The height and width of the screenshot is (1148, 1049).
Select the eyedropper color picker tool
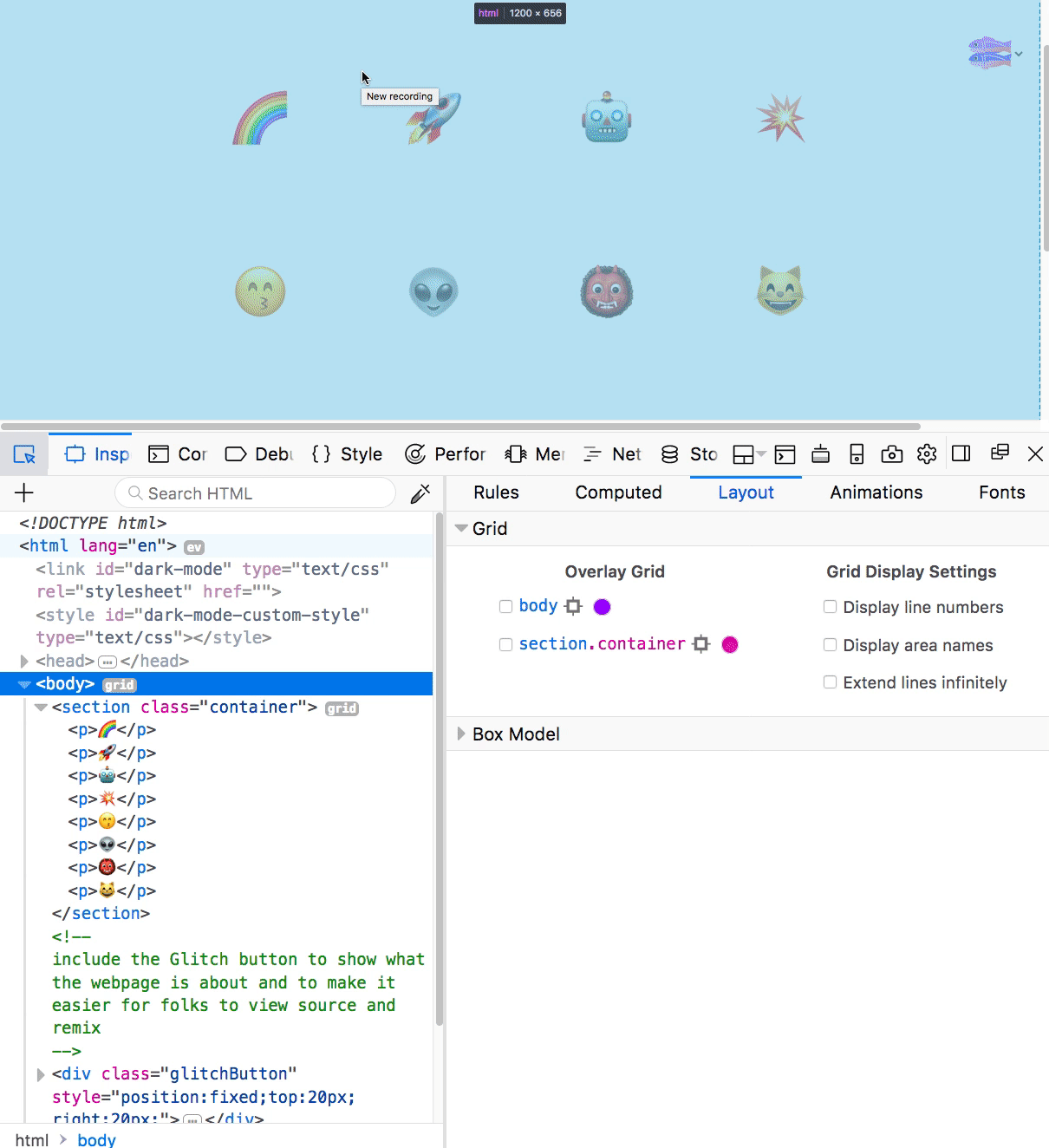420,493
